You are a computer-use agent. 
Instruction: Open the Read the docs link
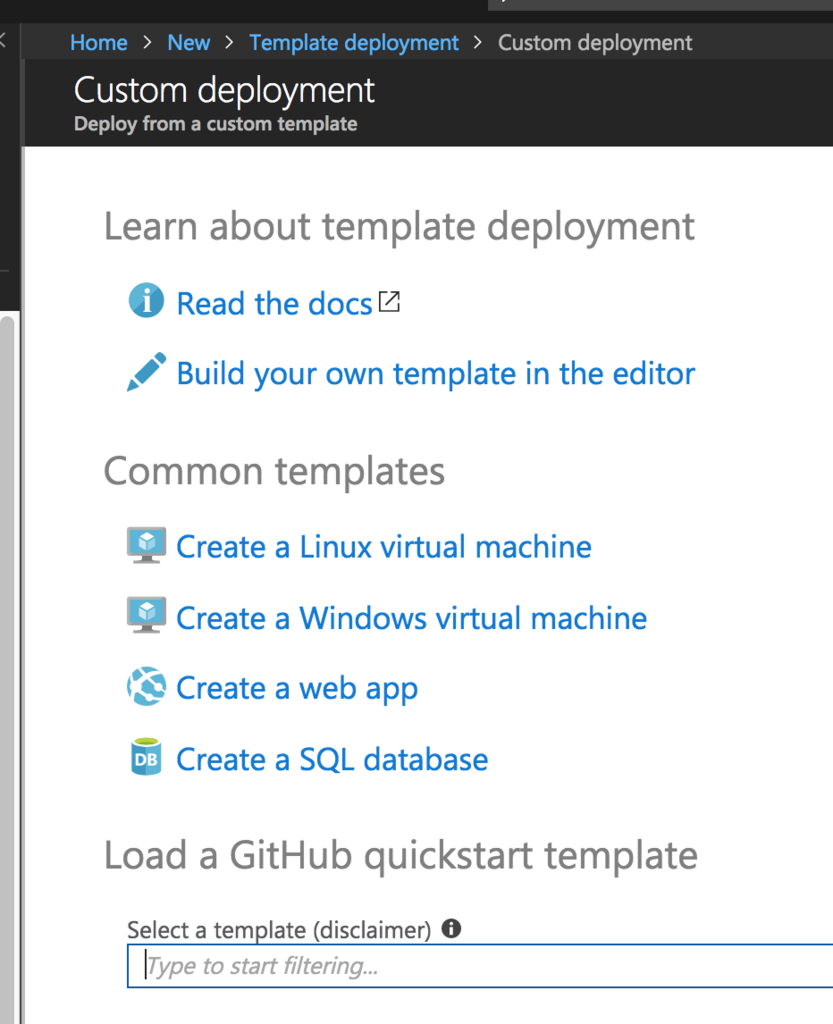point(274,304)
